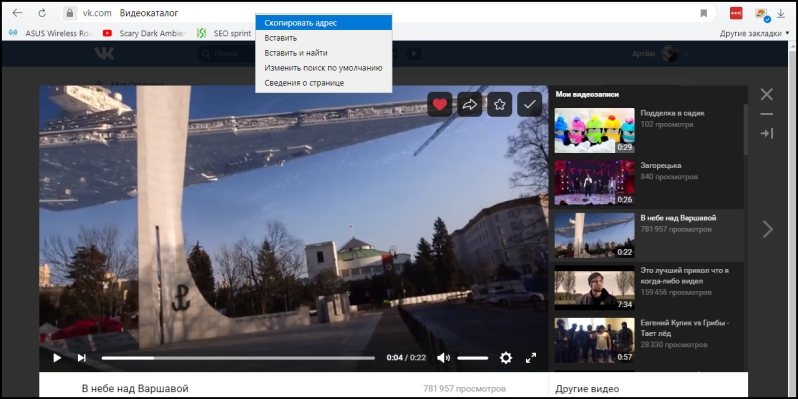Adjust the volume slider
Viewport: 798px width, 399px height.
(472, 358)
